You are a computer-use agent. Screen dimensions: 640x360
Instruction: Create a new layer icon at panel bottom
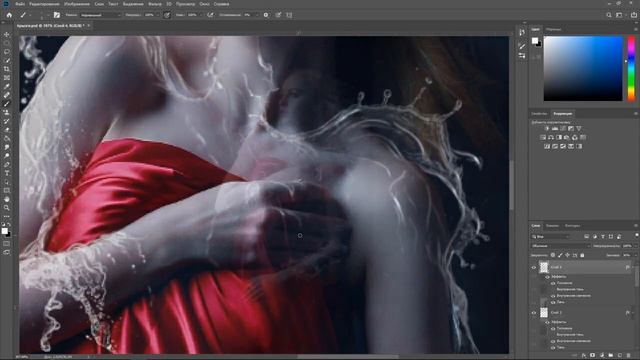pos(620,356)
